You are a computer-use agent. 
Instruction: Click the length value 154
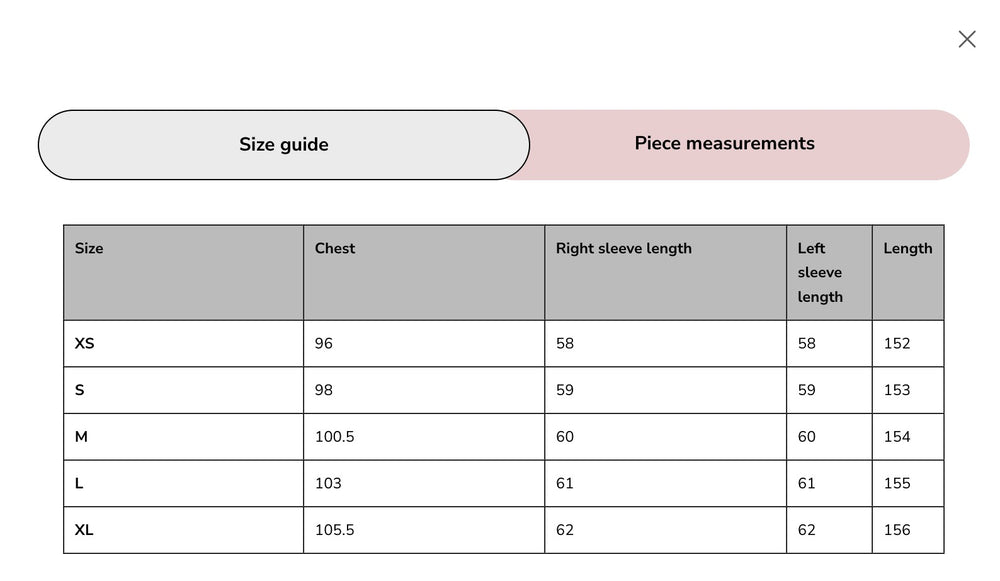(x=897, y=437)
